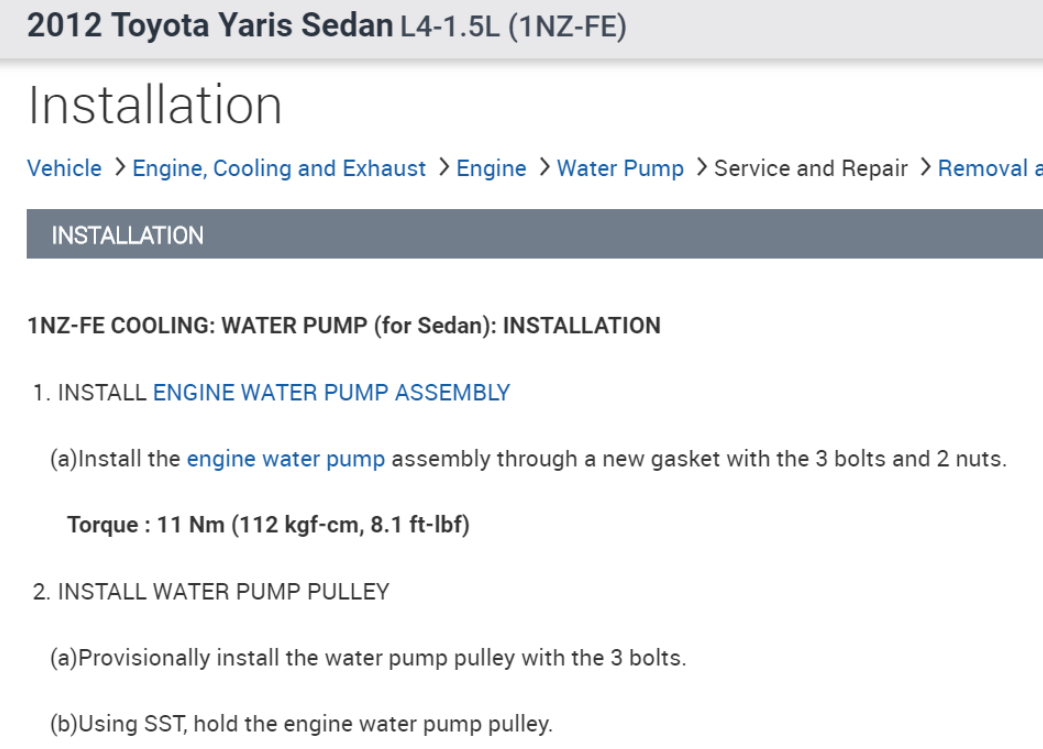This screenshot has width=1043, height=749.
Task: Click the chevron before Service and Repair
Action: (x=700, y=168)
